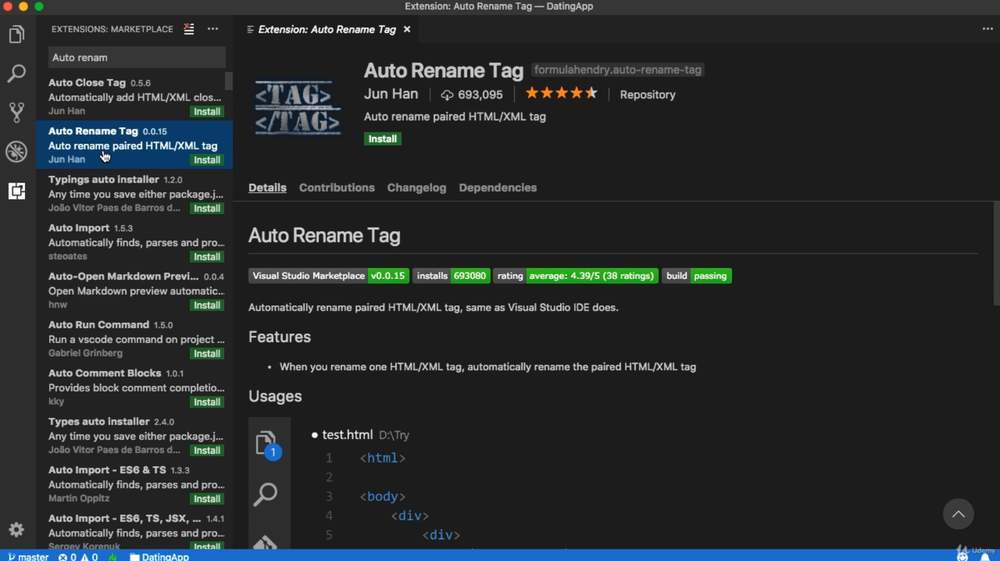Click the scroll-to-top arrow button
This screenshot has height=561, width=1000.
click(x=958, y=514)
